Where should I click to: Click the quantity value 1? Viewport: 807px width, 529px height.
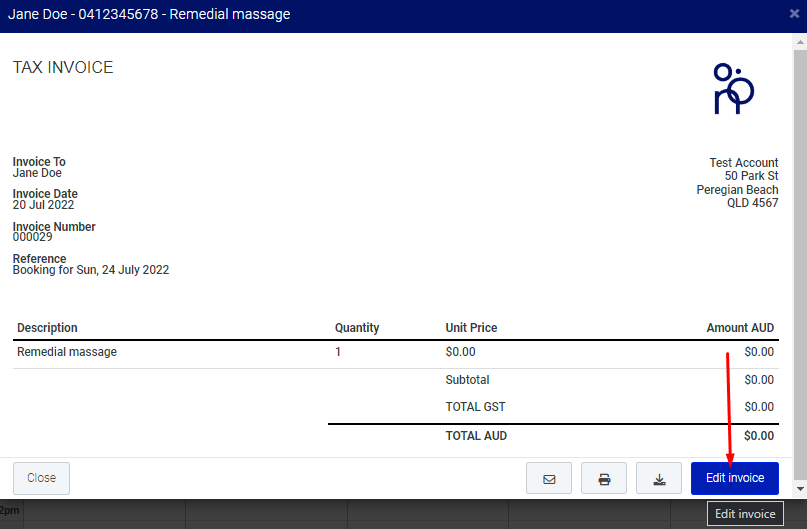[338, 352]
